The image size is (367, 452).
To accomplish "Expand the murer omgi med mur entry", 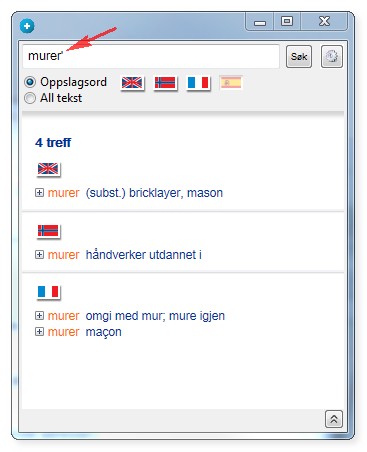I will [x=39, y=315].
